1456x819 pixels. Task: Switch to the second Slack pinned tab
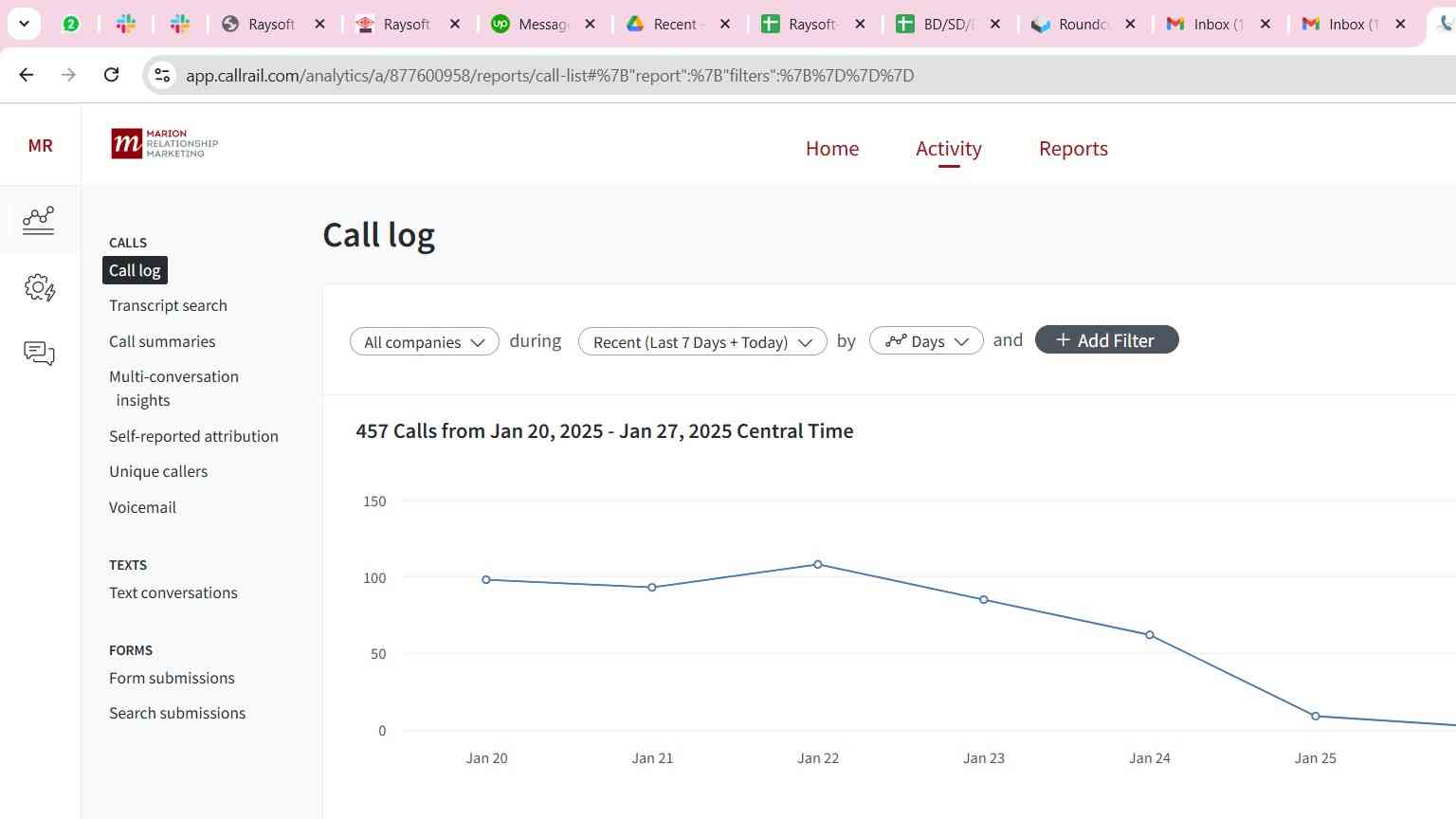(180, 24)
